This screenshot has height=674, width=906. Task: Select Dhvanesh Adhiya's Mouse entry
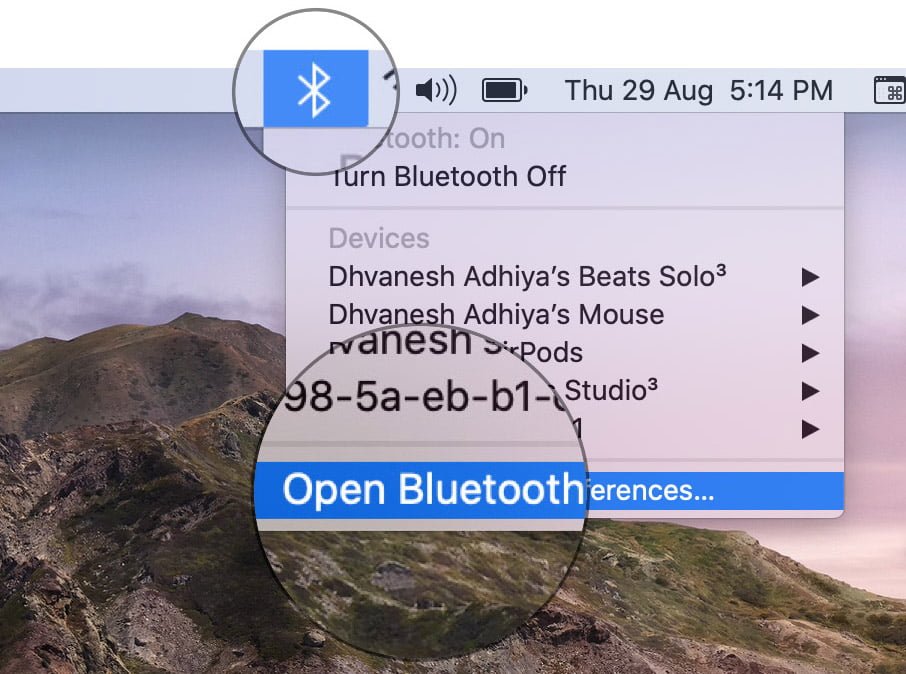[496, 314]
